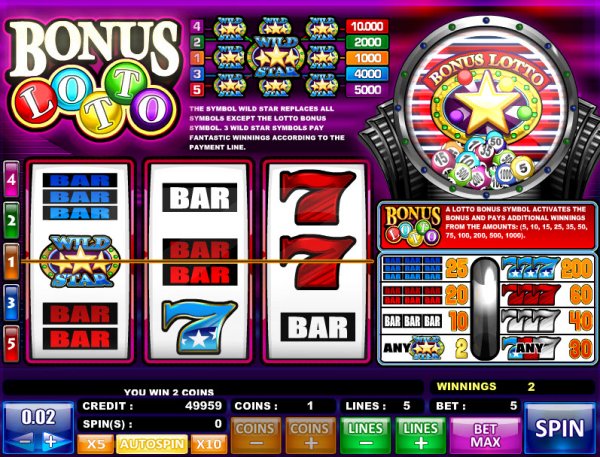Toggle payline 5 red side marker
Viewport: 600px width, 457px height.
pos(11,344)
